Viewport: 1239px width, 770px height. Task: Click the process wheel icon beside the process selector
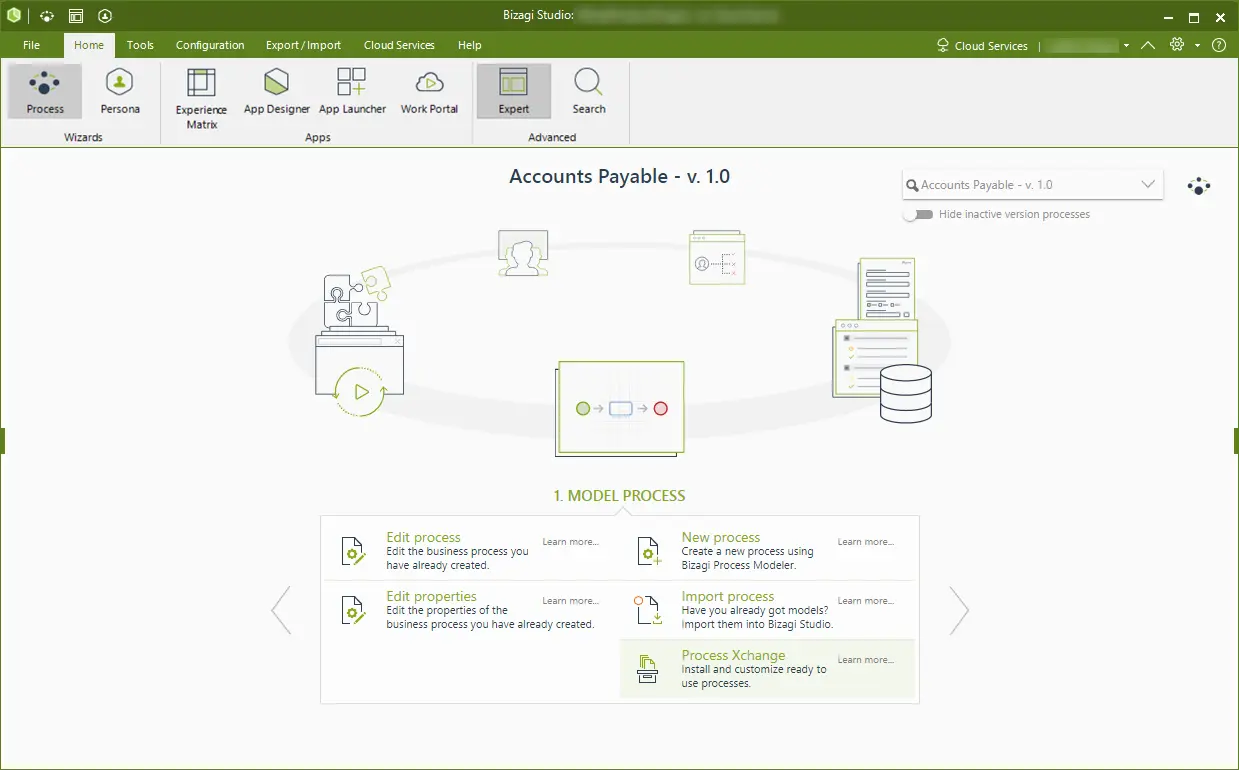[1199, 185]
